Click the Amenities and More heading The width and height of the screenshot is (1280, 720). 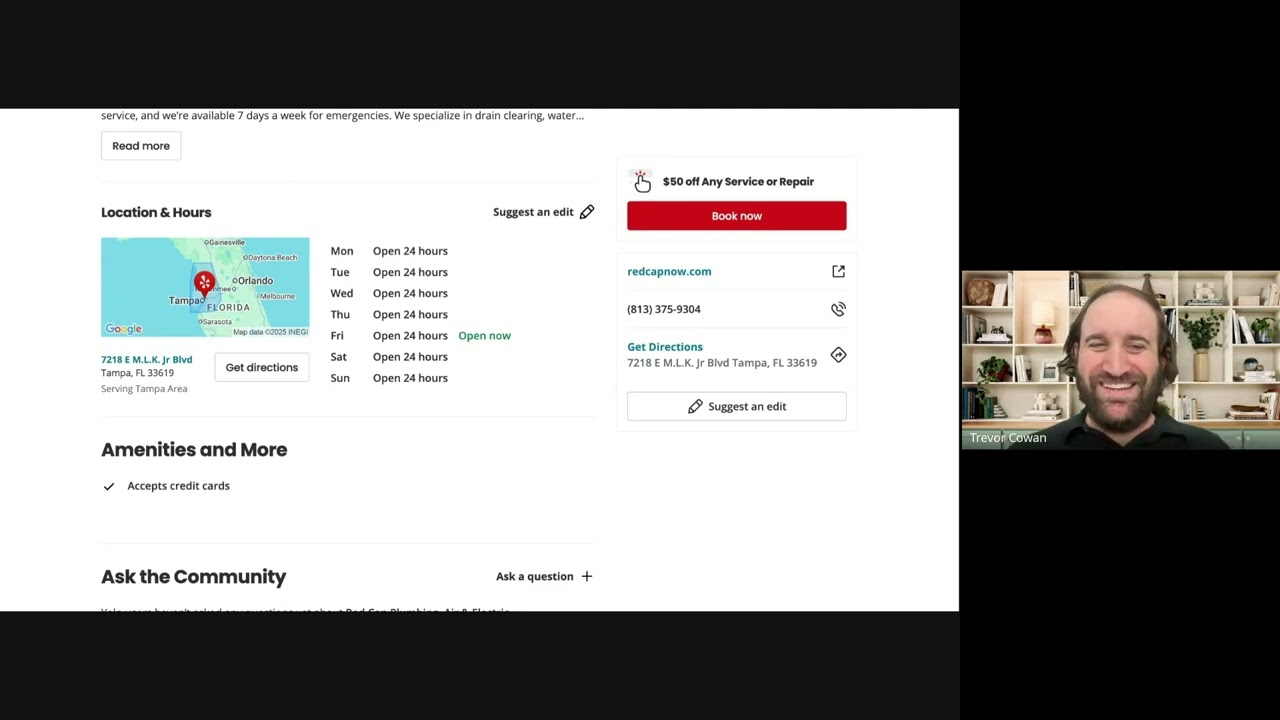coord(194,450)
